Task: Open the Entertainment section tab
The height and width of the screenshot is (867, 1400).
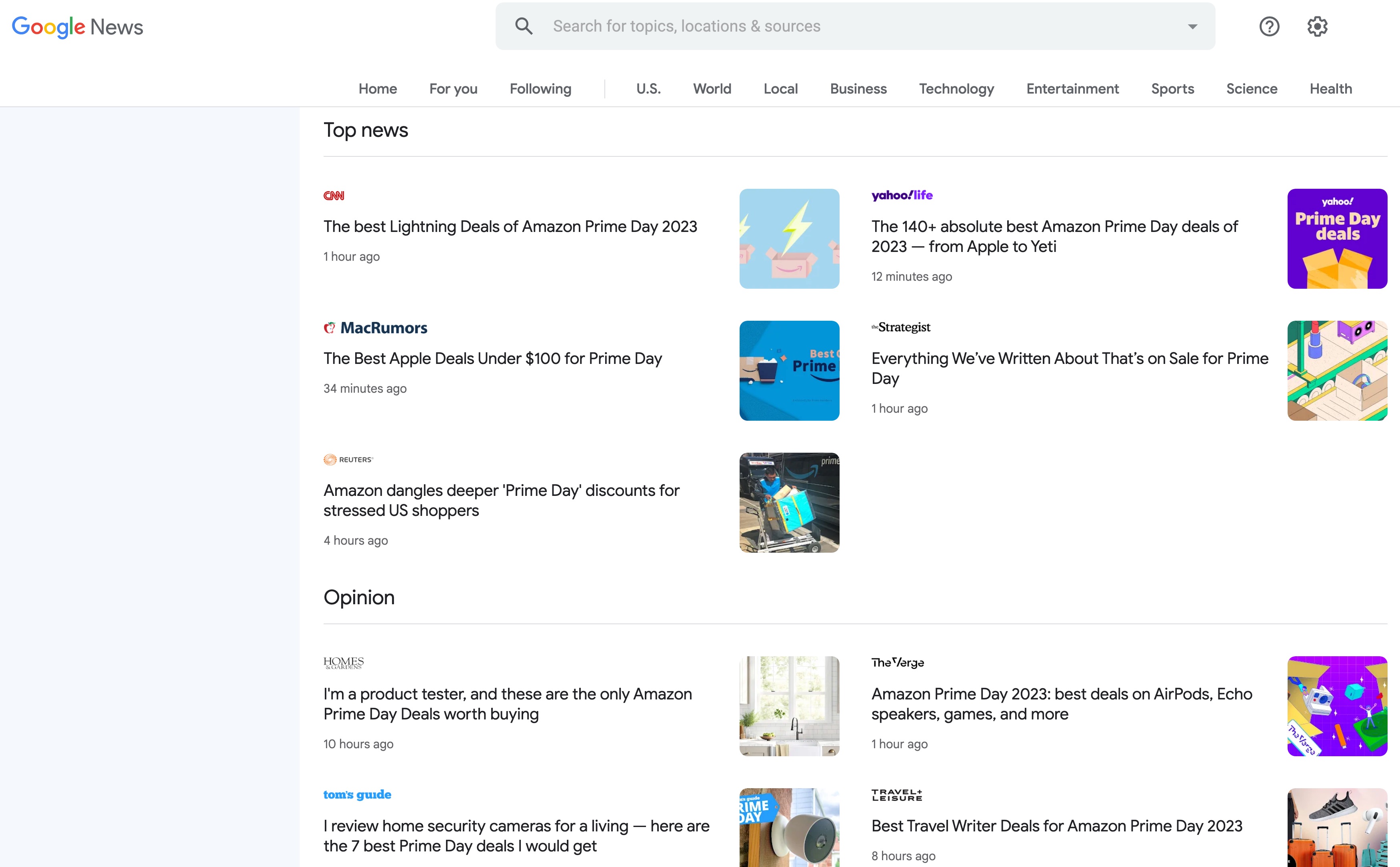Action: (1072, 89)
